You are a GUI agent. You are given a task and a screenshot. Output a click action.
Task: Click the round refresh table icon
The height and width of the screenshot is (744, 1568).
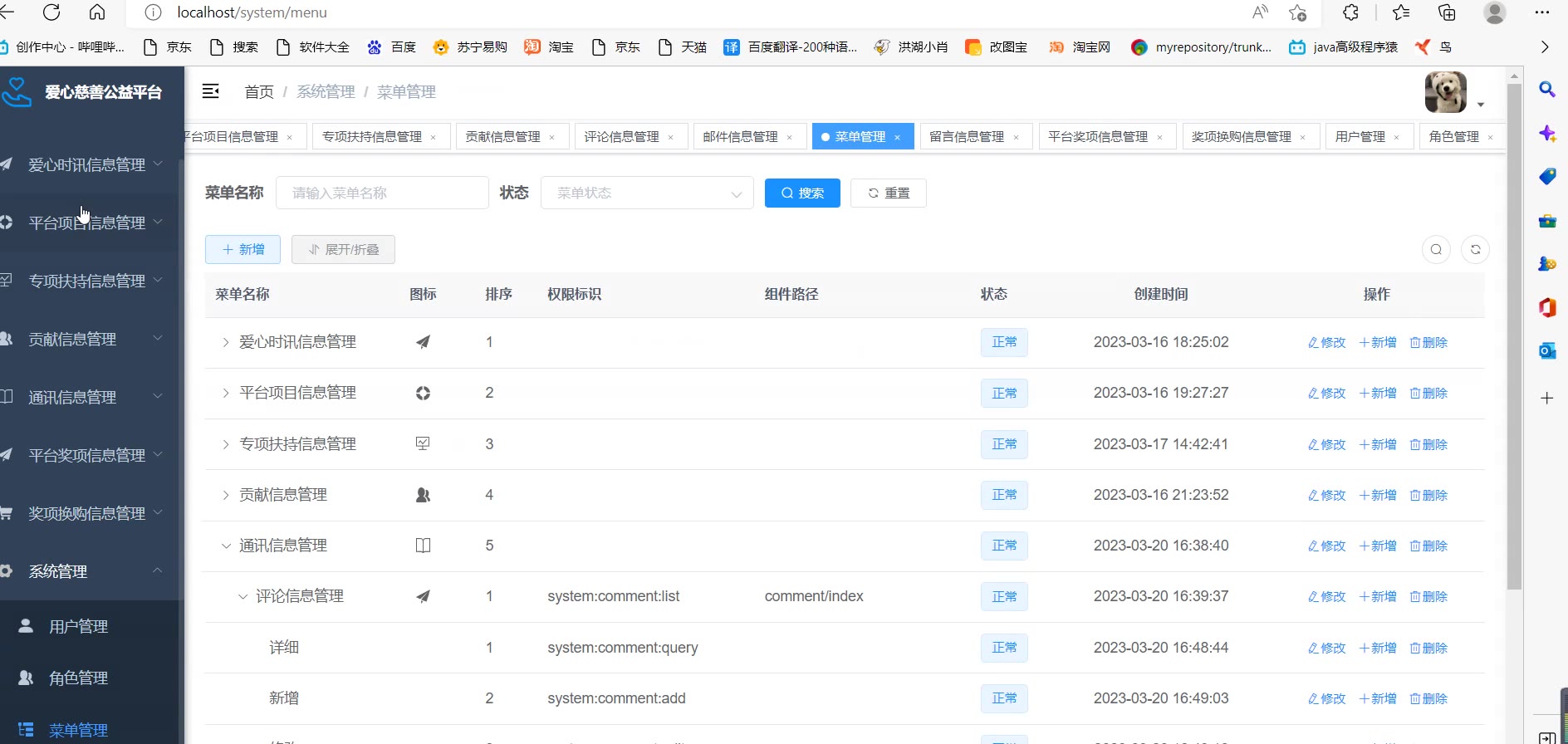coord(1476,249)
